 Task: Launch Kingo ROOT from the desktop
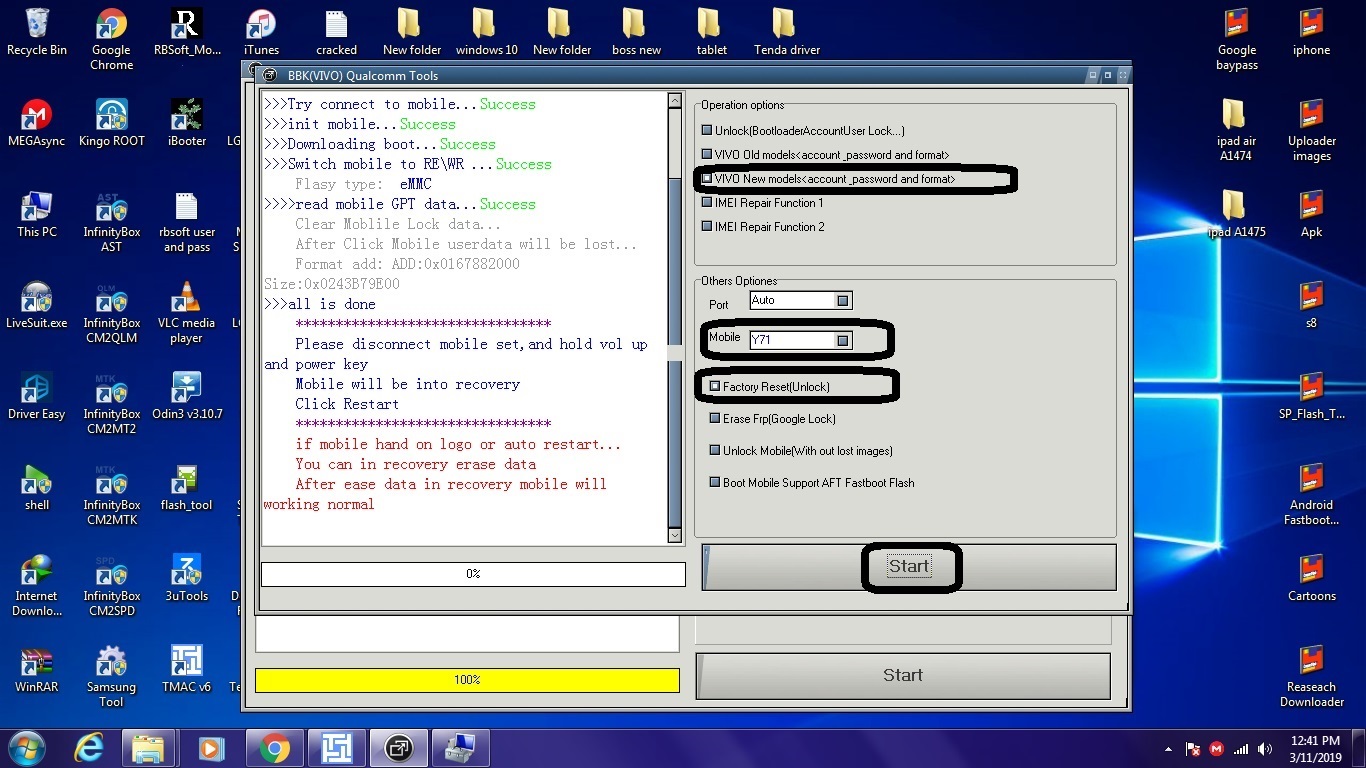point(111,123)
